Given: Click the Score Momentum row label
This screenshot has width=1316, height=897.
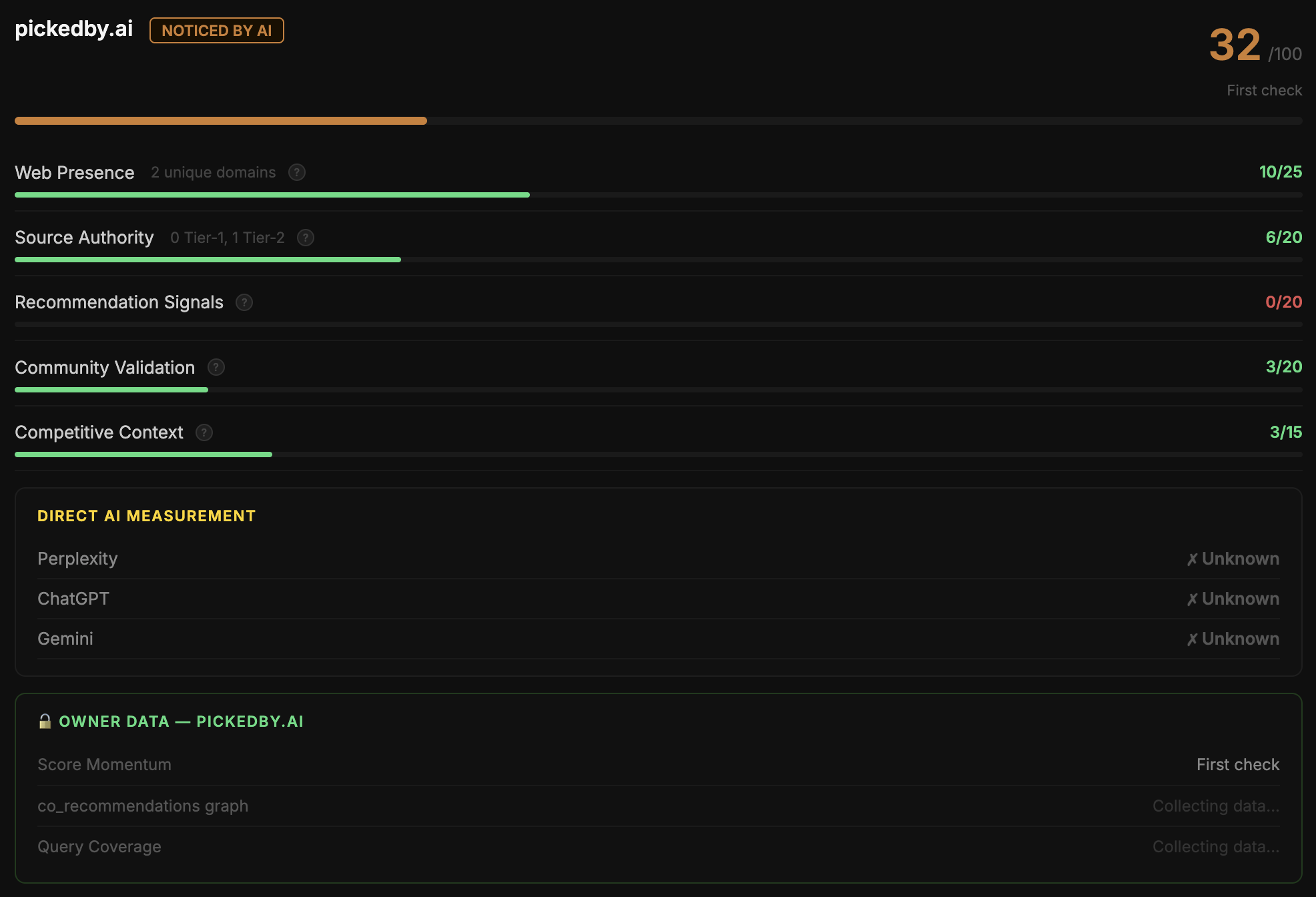Looking at the screenshot, I should click(x=104, y=764).
